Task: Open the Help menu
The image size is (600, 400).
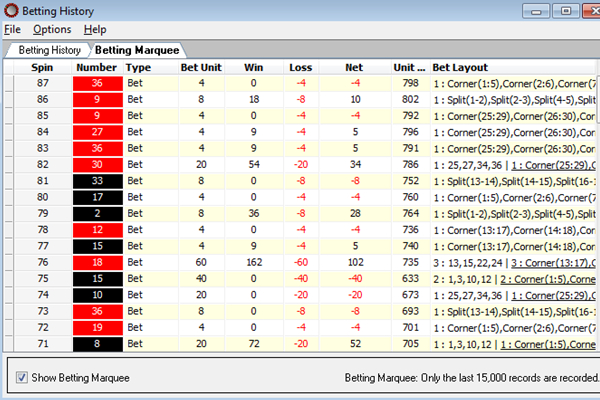Action: coord(95,30)
